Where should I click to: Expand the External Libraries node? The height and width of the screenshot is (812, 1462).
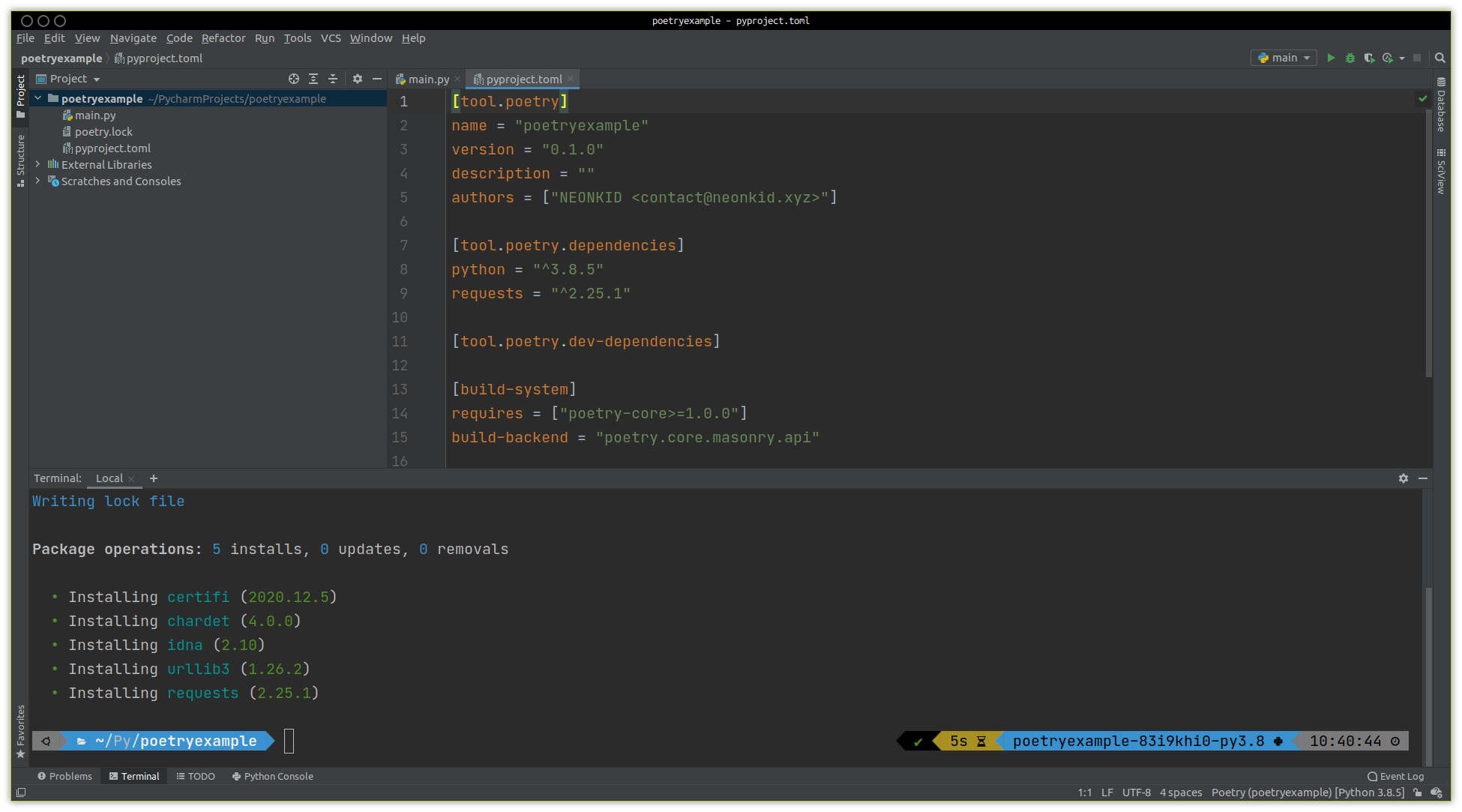point(37,164)
